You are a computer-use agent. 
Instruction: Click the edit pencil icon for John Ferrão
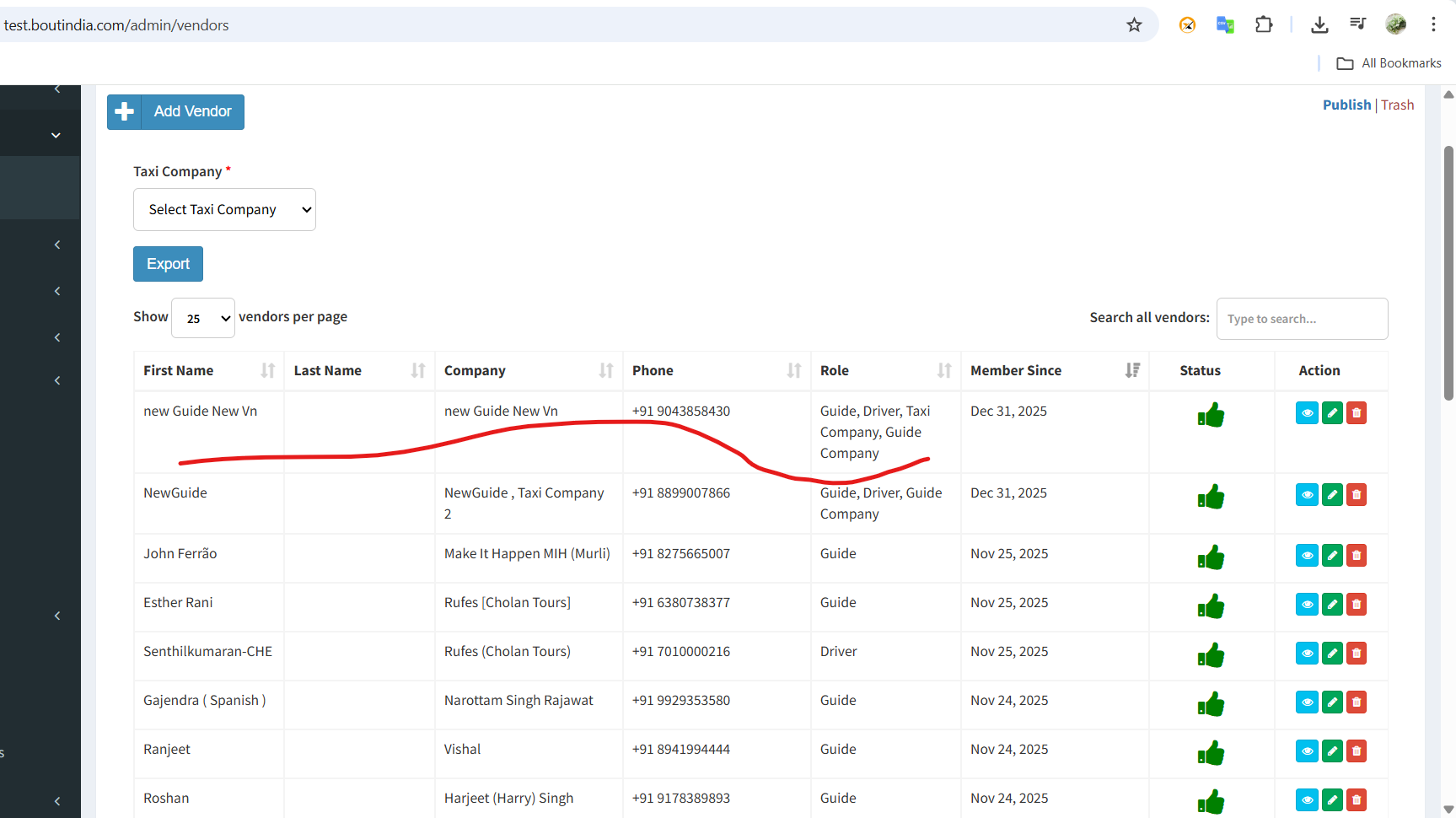click(1332, 555)
